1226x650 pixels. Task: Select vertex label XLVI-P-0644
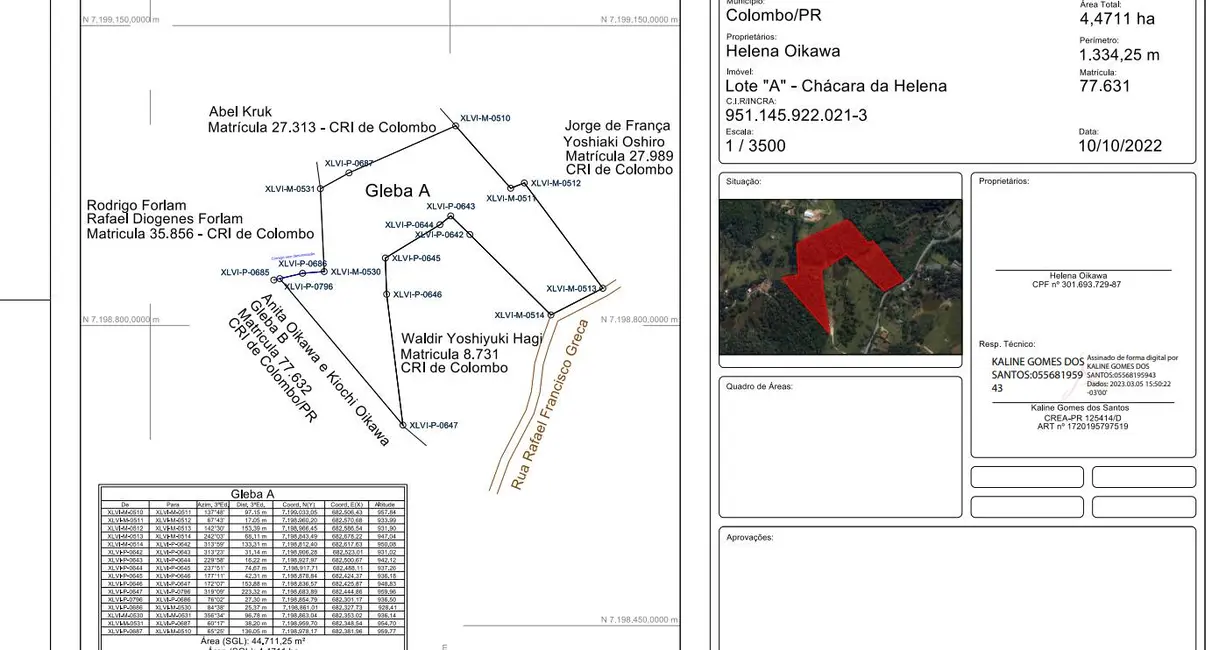pyautogui.click(x=408, y=225)
